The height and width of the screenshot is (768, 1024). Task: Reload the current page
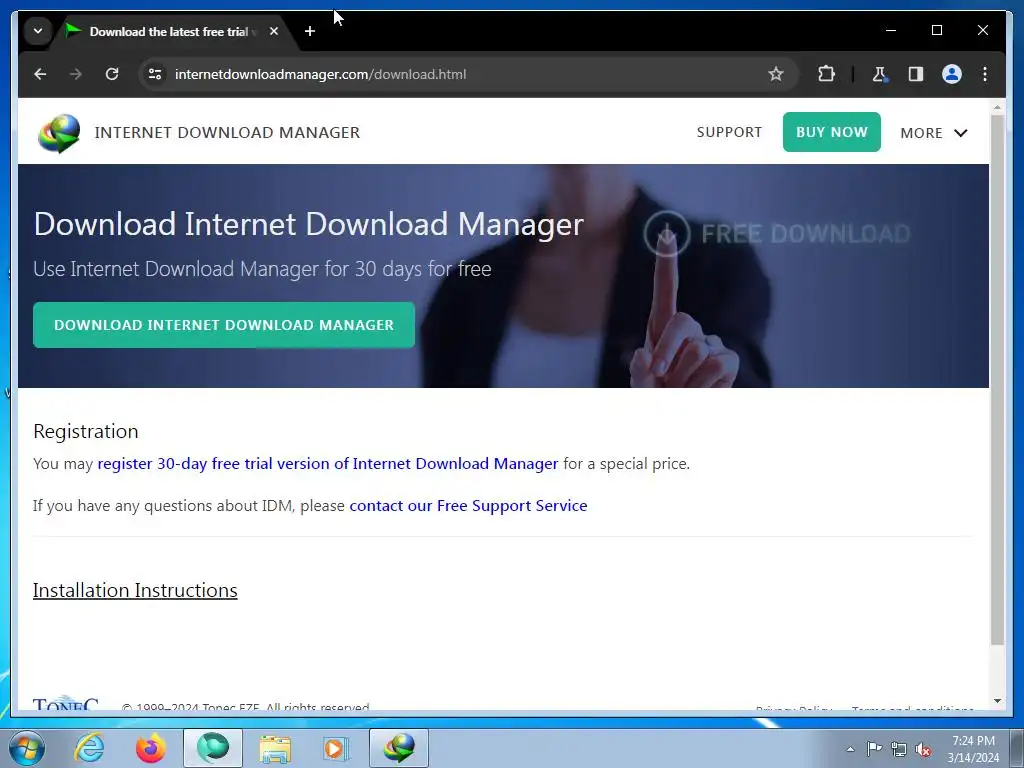click(112, 74)
